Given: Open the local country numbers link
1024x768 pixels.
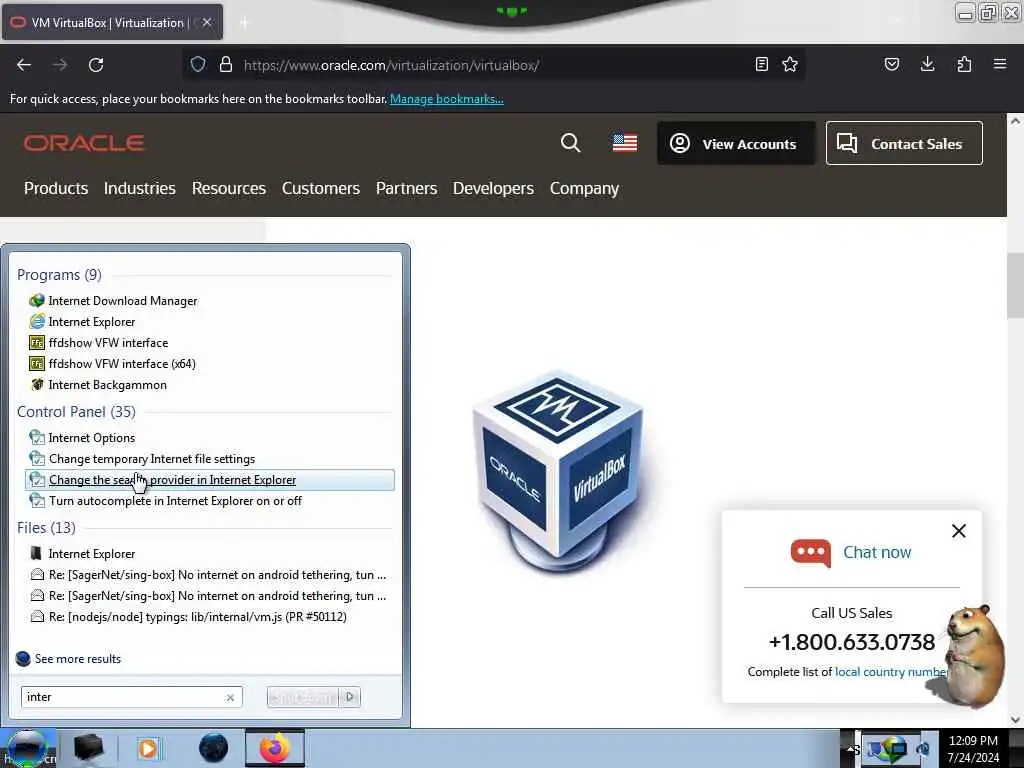Looking at the screenshot, I should tap(891, 671).
